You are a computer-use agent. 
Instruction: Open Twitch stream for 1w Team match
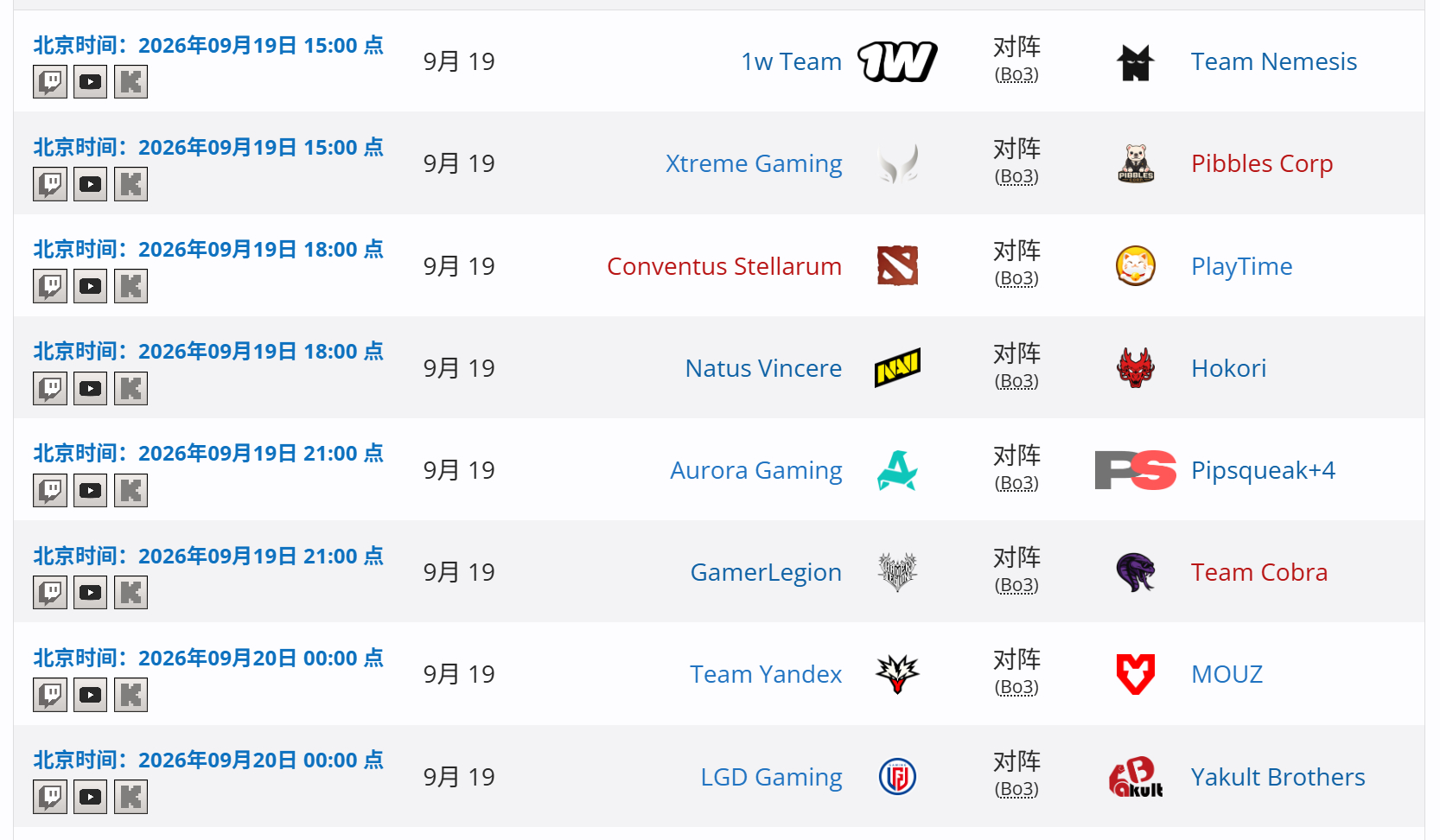coord(50,82)
